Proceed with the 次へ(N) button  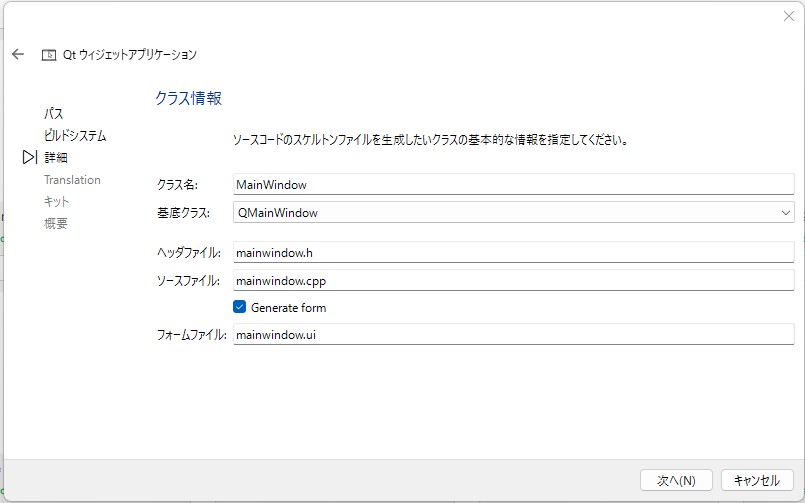click(676, 480)
